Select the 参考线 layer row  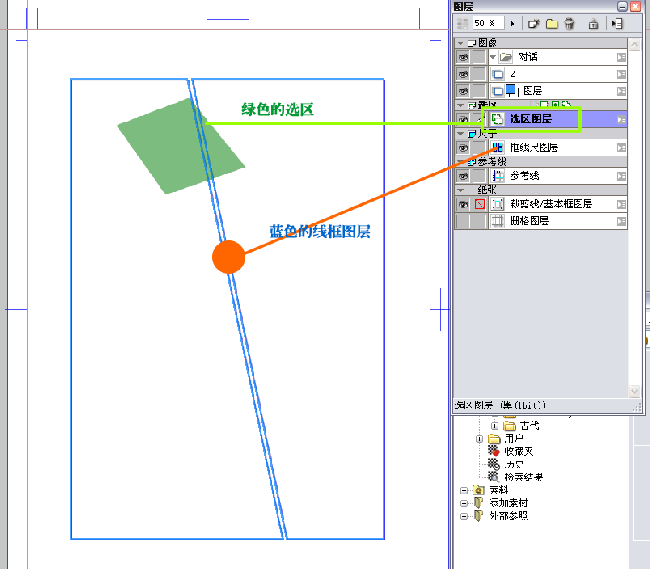tap(541, 176)
